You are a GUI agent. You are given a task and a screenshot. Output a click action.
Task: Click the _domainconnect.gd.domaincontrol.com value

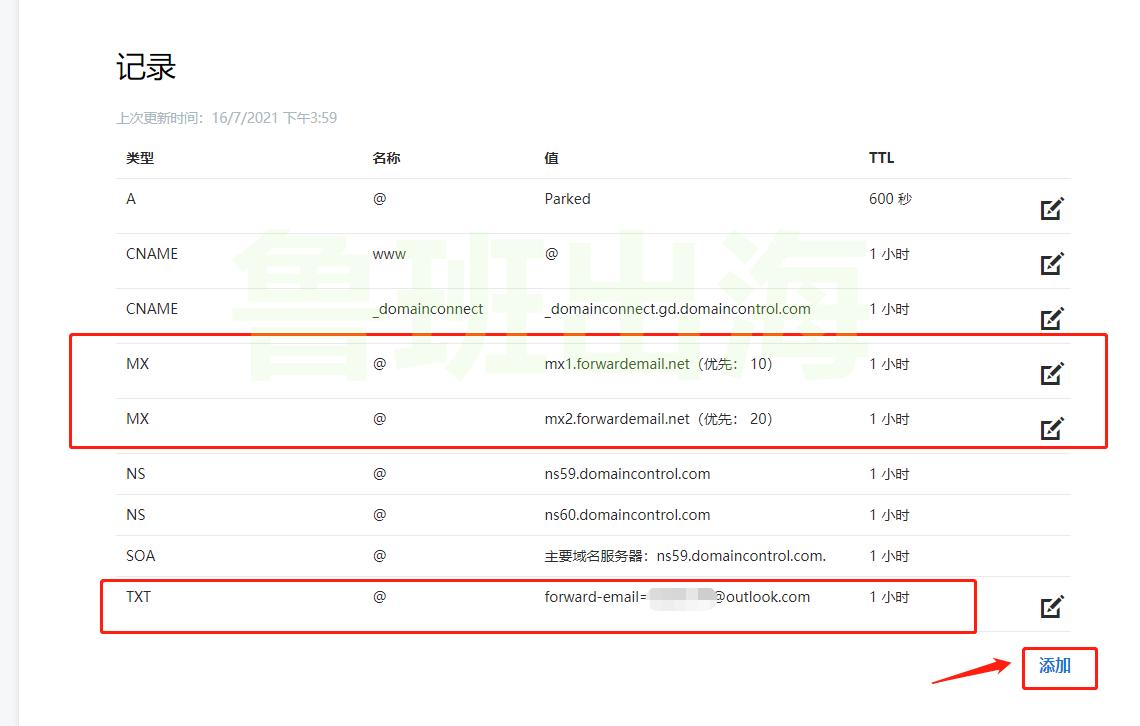tap(676, 309)
